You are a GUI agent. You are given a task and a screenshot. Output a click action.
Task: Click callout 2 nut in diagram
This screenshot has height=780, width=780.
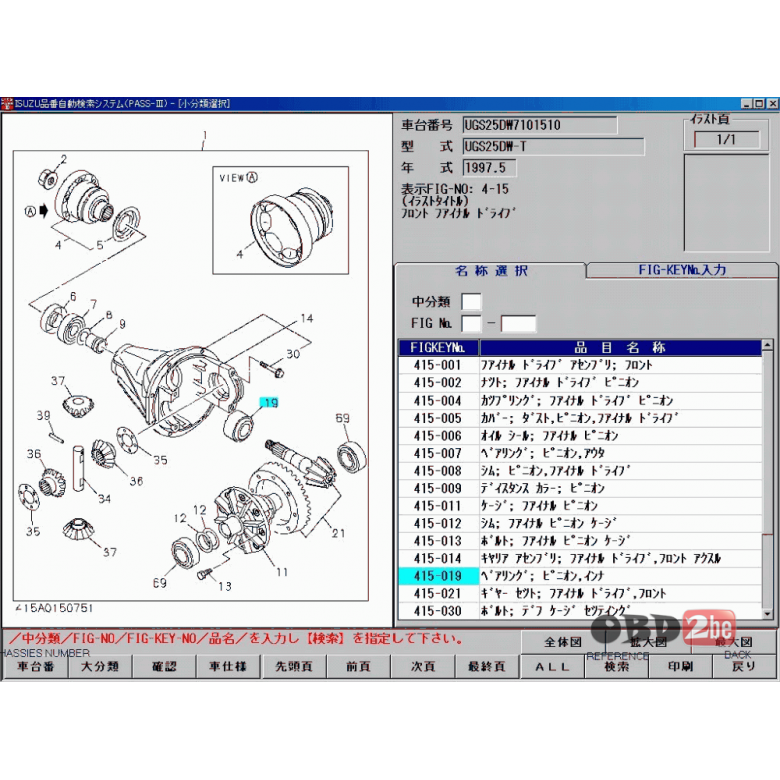(64, 159)
